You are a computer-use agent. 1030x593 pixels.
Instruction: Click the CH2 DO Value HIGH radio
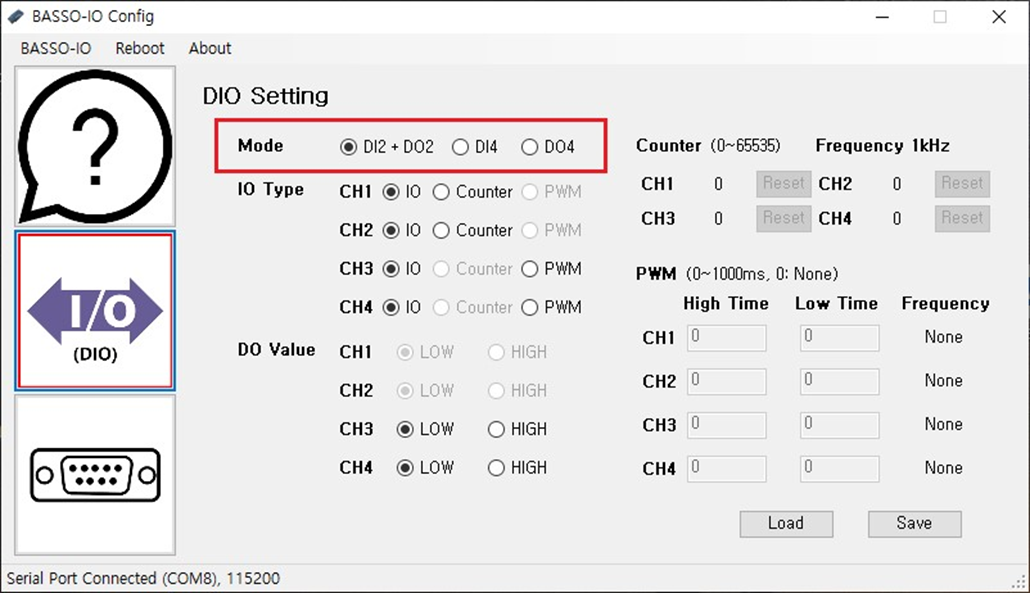517,391
